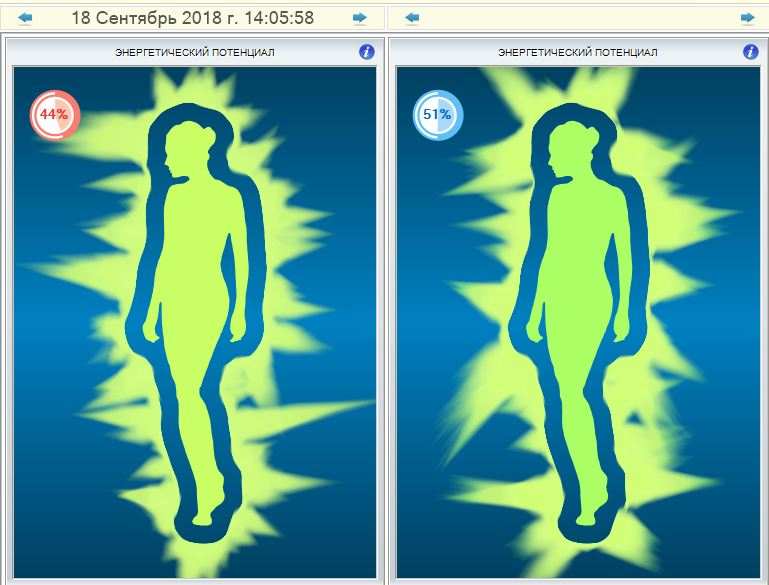Click left panel title Энергетический потенциал
769x585 pixels.
(195, 52)
